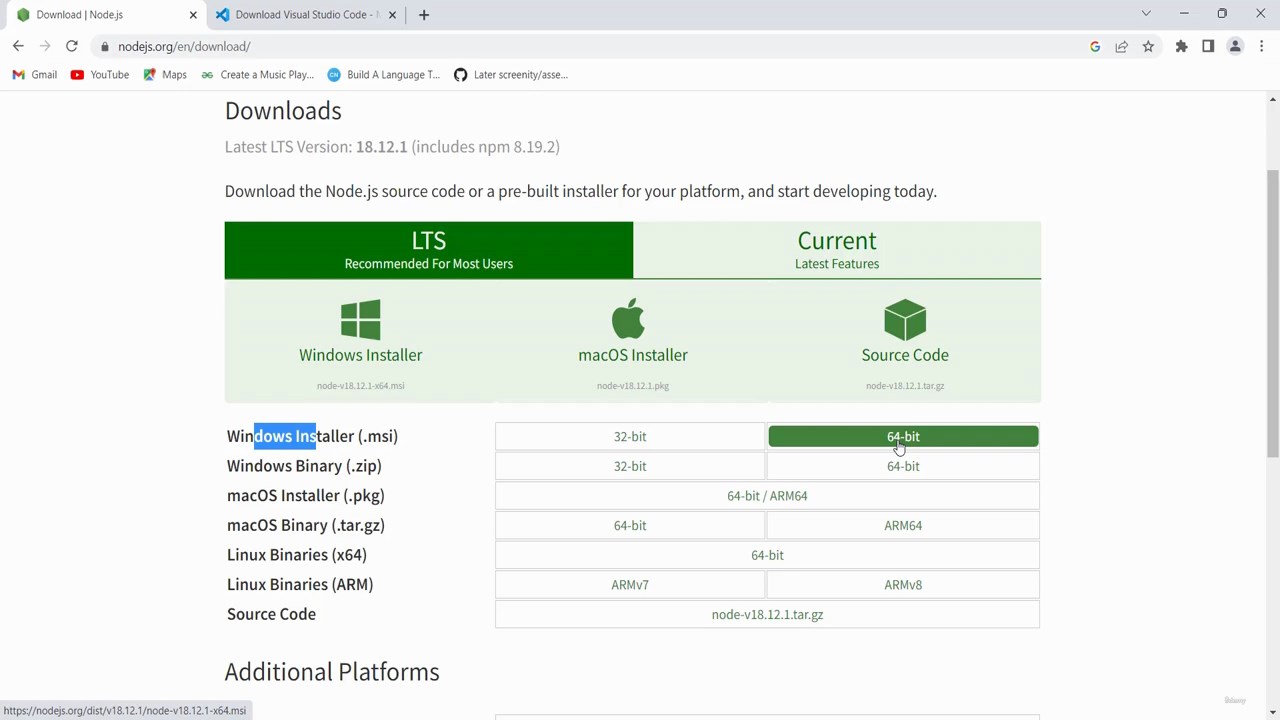Image resolution: width=1280 pixels, height=720 pixels.
Task: Click the Downloads heading text
Action: tap(283, 111)
